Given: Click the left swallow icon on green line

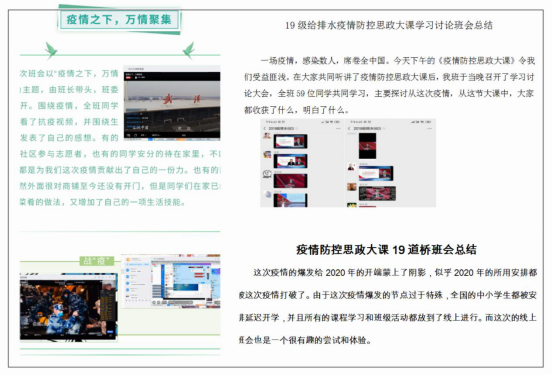Looking at the screenshot, I should (x=51, y=50).
